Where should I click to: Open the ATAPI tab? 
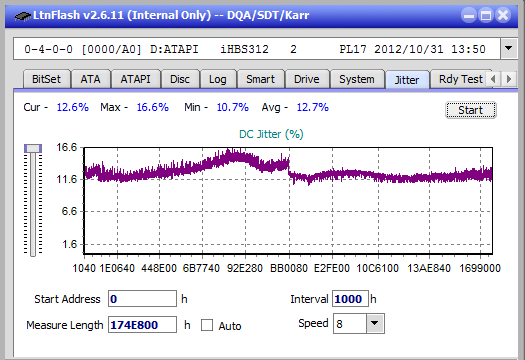point(136,79)
